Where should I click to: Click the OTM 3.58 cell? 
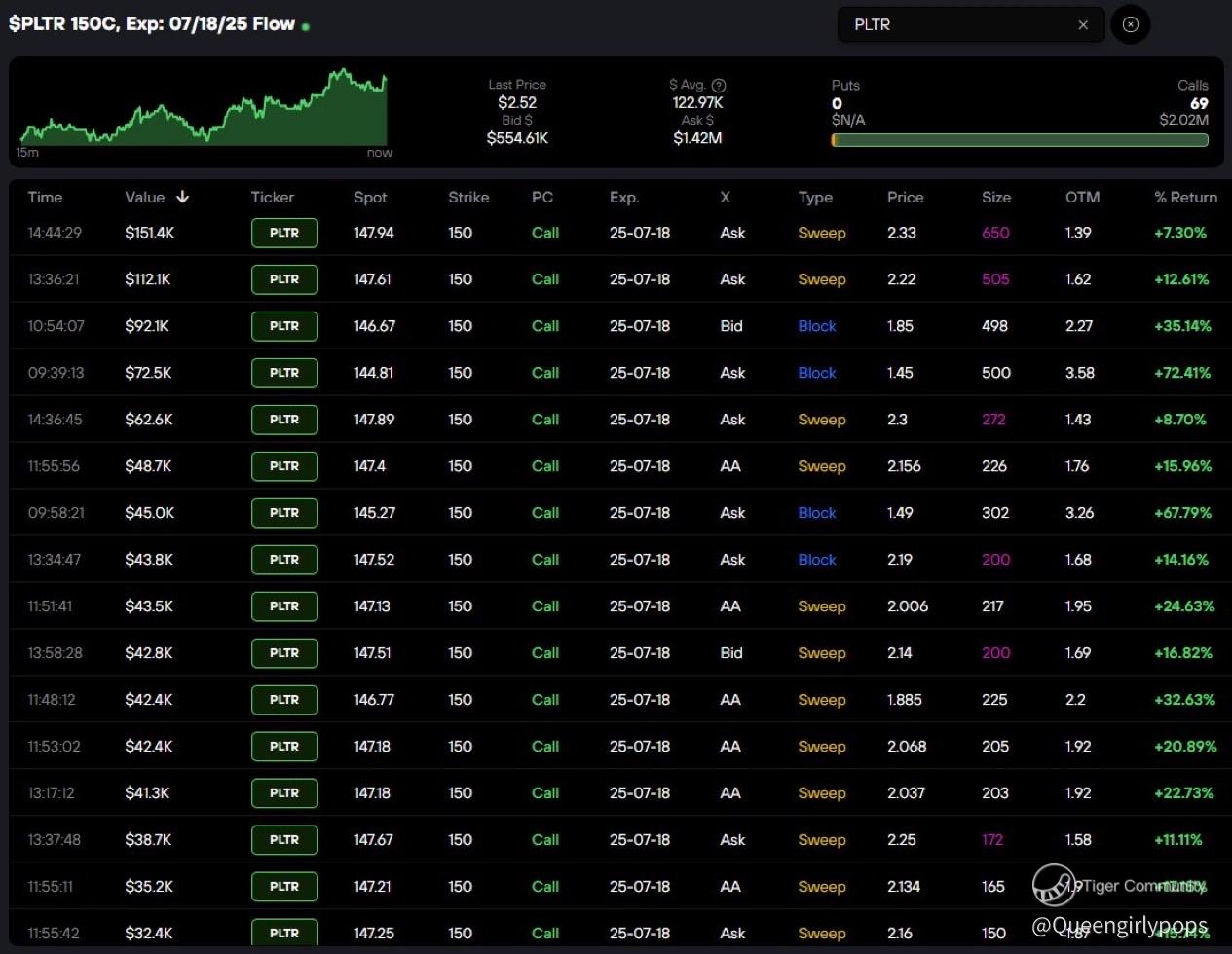click(1079, 373)
